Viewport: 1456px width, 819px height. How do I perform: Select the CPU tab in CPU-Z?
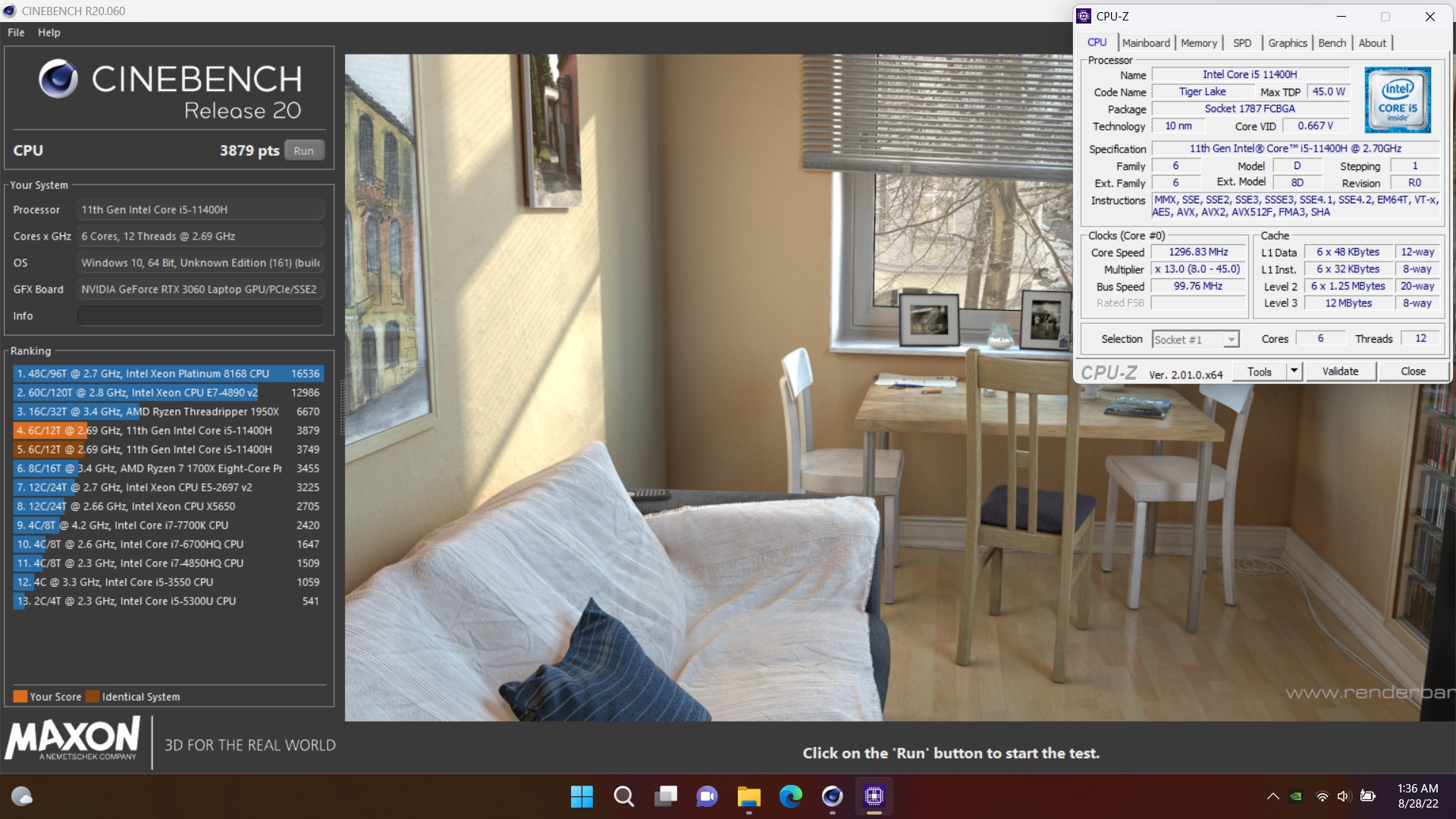tap(1097, 42)
